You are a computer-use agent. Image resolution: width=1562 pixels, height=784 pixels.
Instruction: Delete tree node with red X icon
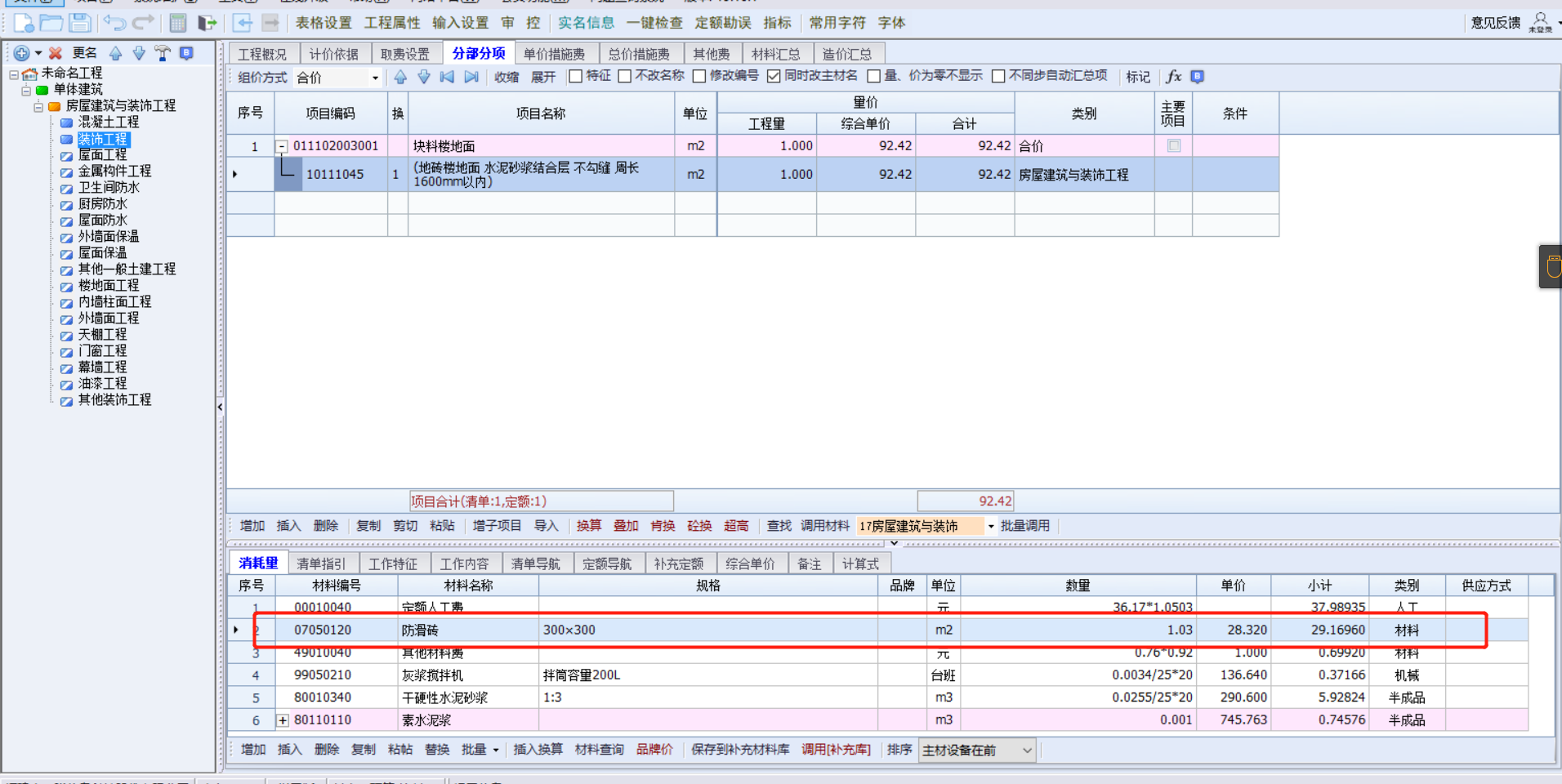pos(56,53)
